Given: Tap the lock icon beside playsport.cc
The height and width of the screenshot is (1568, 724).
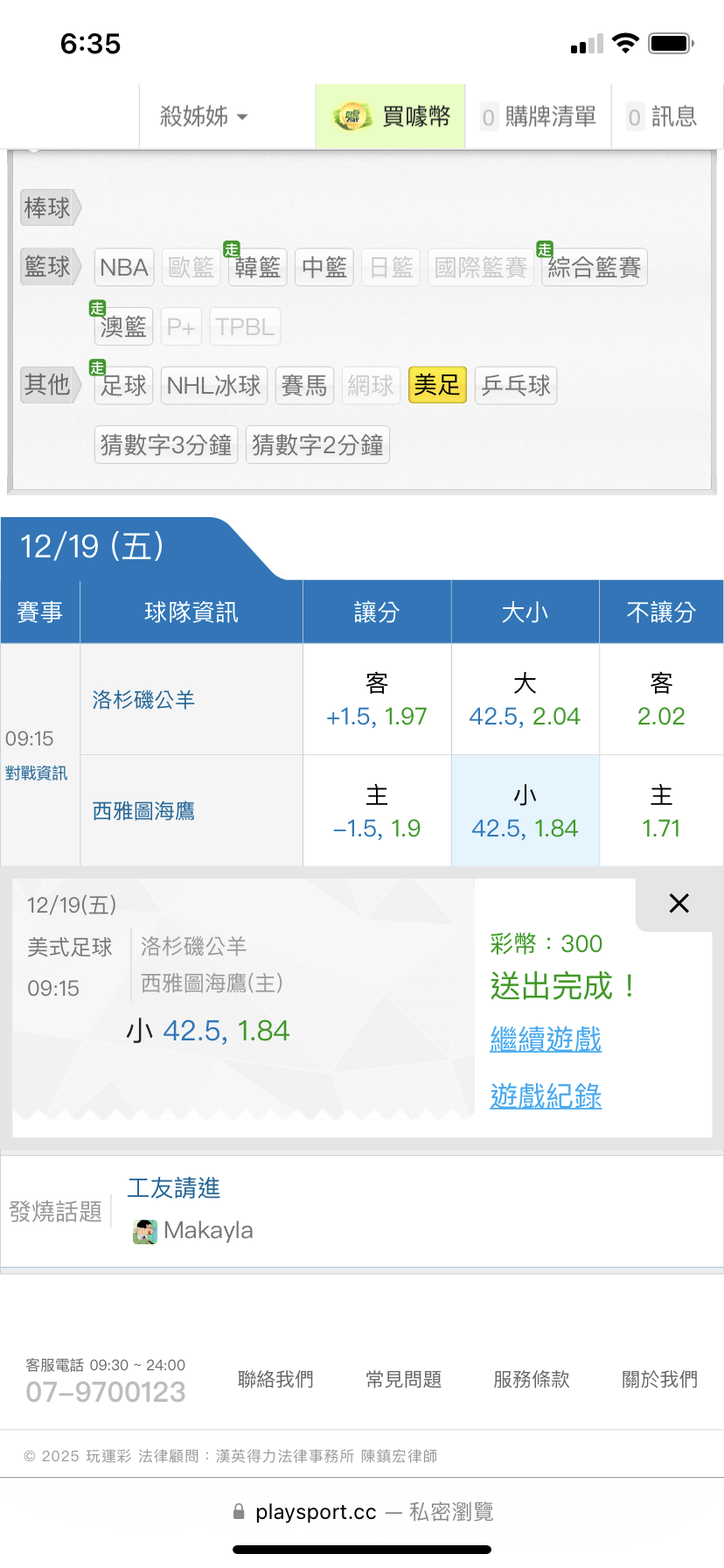Looking at the screenshot, I should click(x=239, y=1512).
